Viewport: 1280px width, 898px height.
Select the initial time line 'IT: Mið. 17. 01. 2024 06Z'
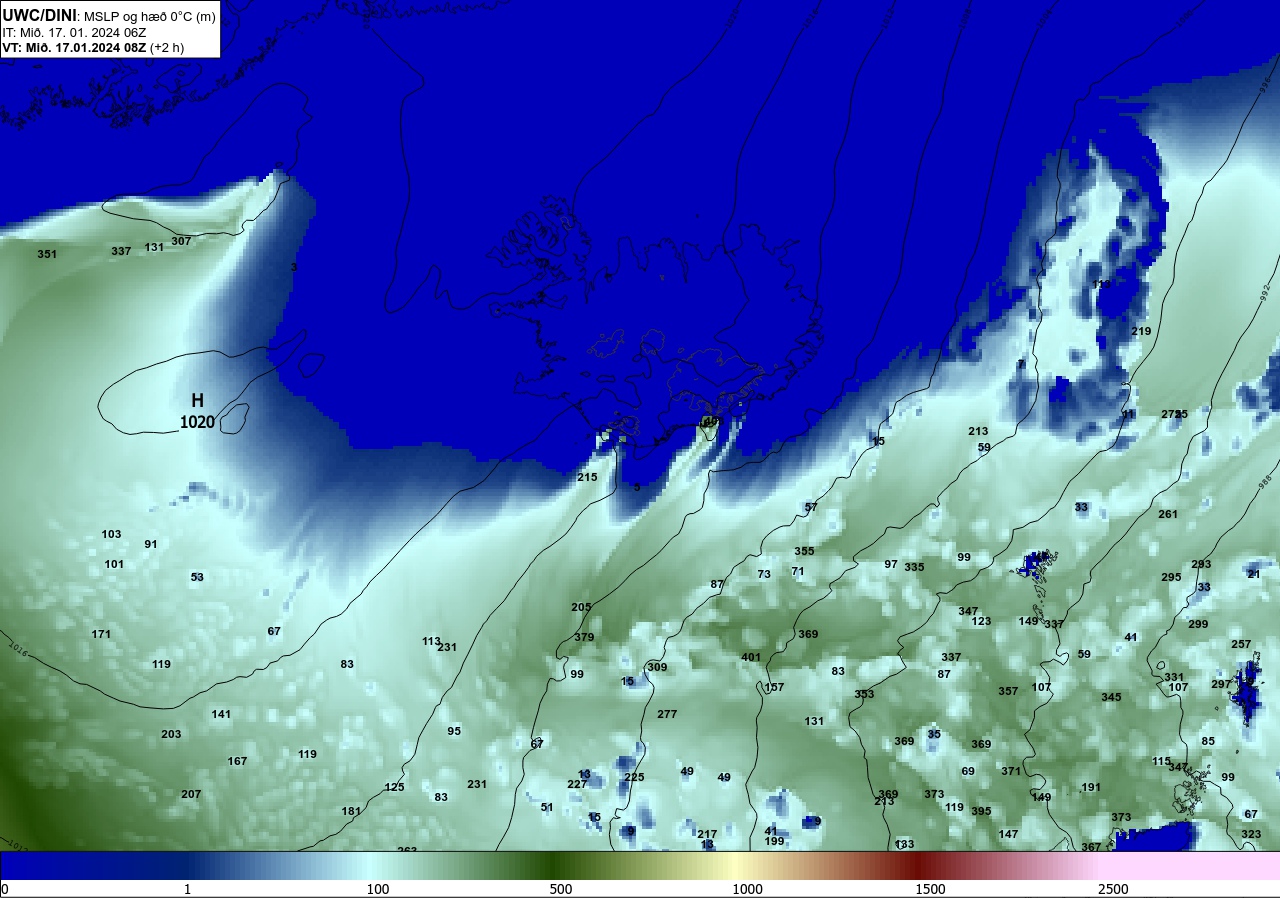[76, 32]
